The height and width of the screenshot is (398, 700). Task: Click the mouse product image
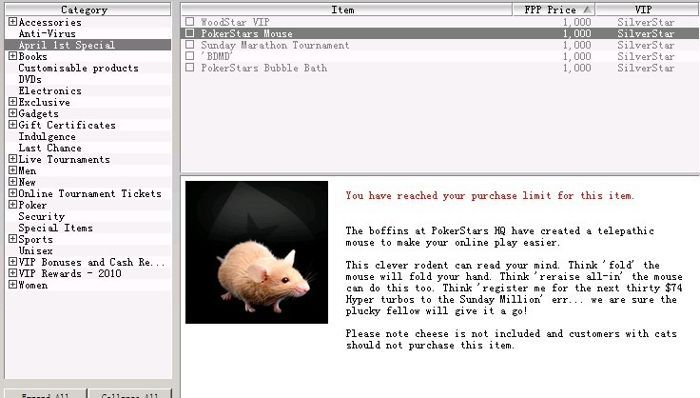256,252
